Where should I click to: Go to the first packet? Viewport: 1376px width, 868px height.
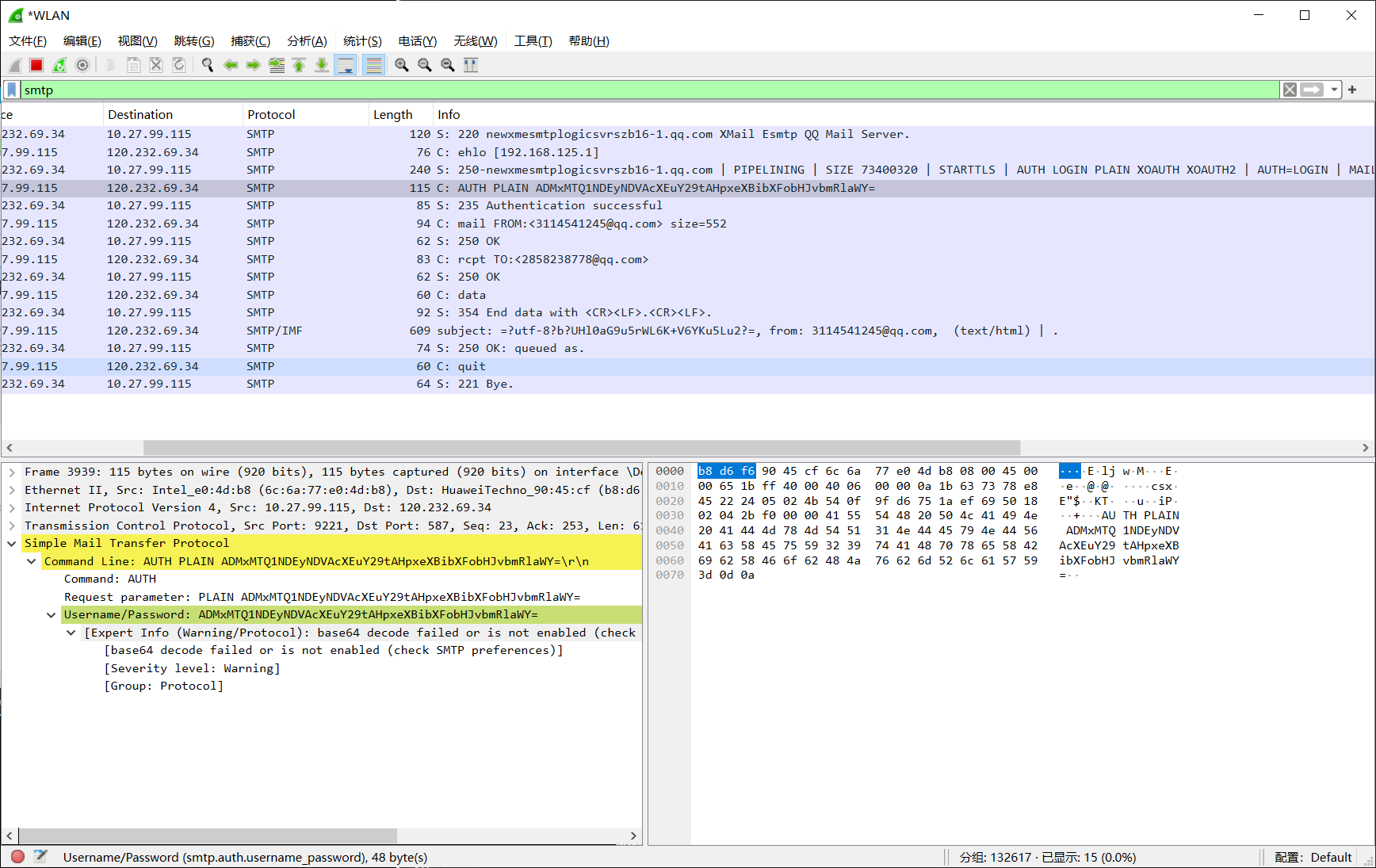pyautogui.click(x=299, y=65)
